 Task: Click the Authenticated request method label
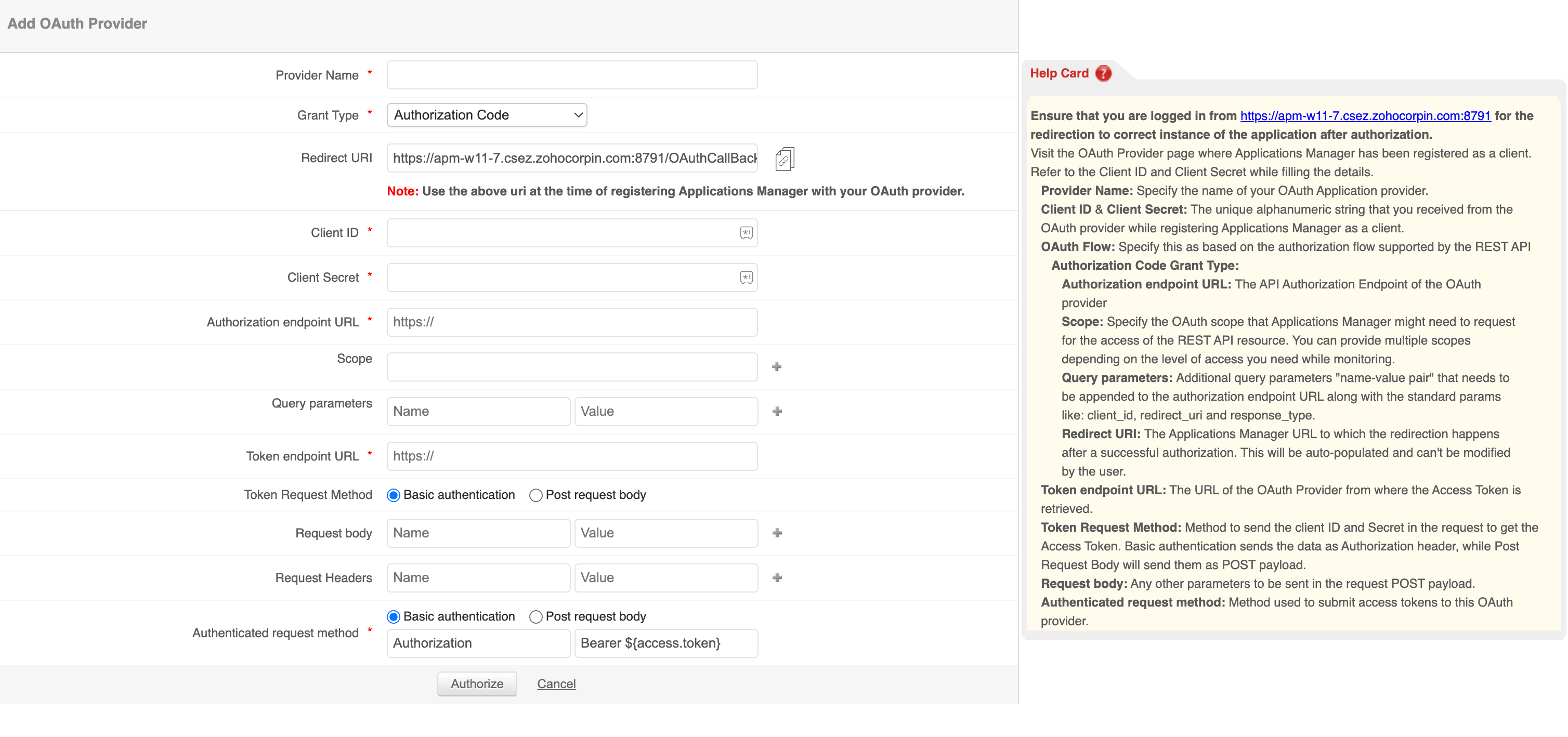click(275, 633)
